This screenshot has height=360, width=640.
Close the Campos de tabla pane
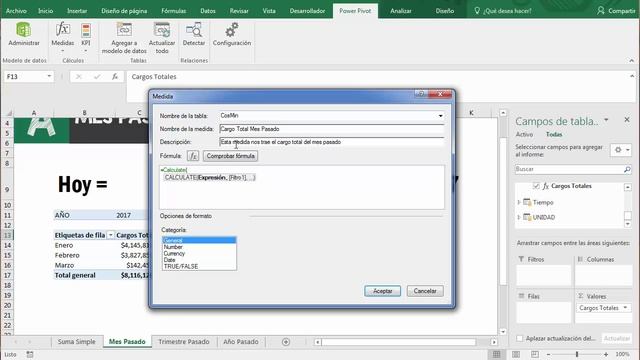(627, 120)
